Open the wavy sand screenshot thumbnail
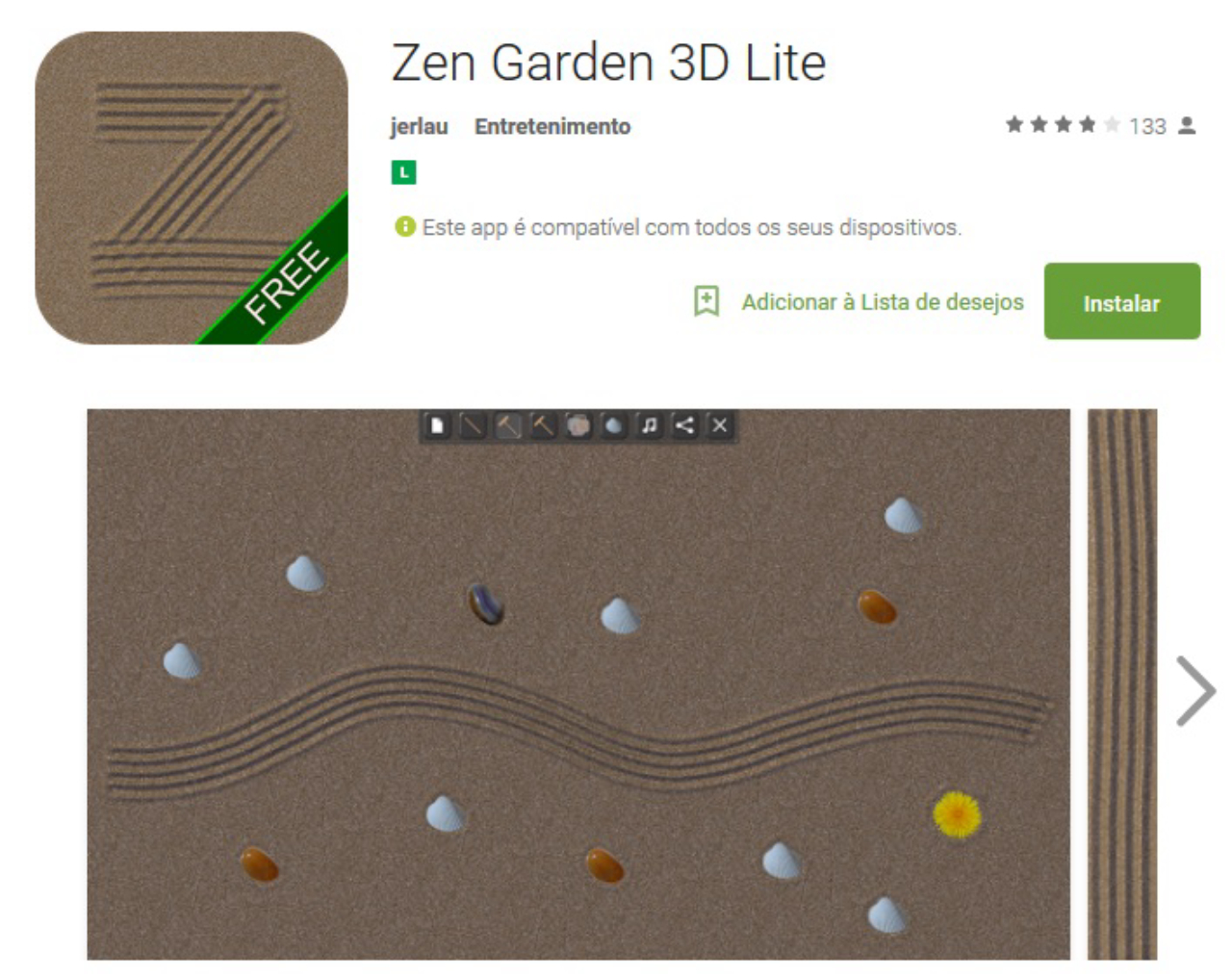Viewport: 1232px width, 974px height. point(578,684)
